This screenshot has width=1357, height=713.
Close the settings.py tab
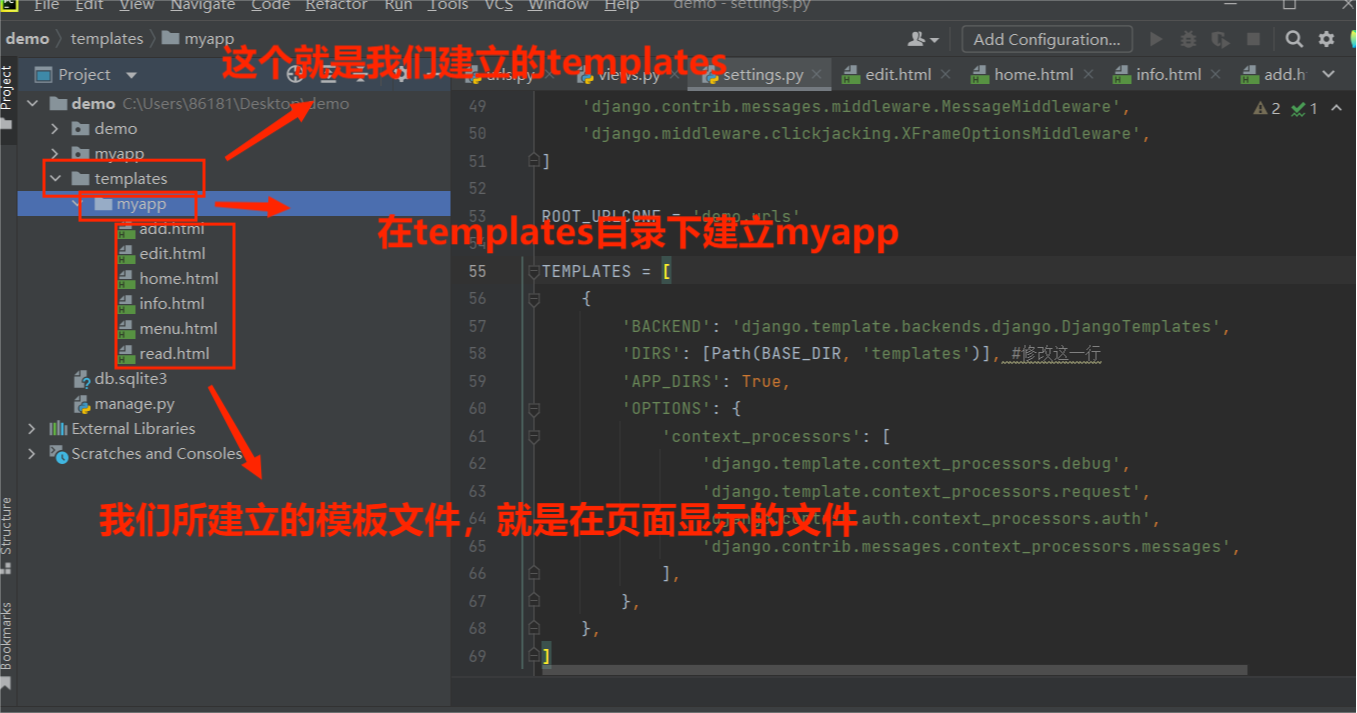pyautogui.click(x=817, y=74)
